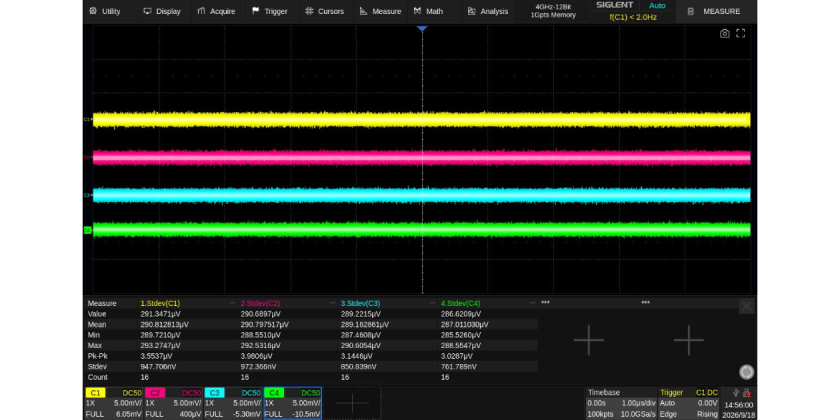Screen dimensions: 840x420
Task: Click the 4GHz-12Bit 1Gpts Memory label
Action: [553, 11]
